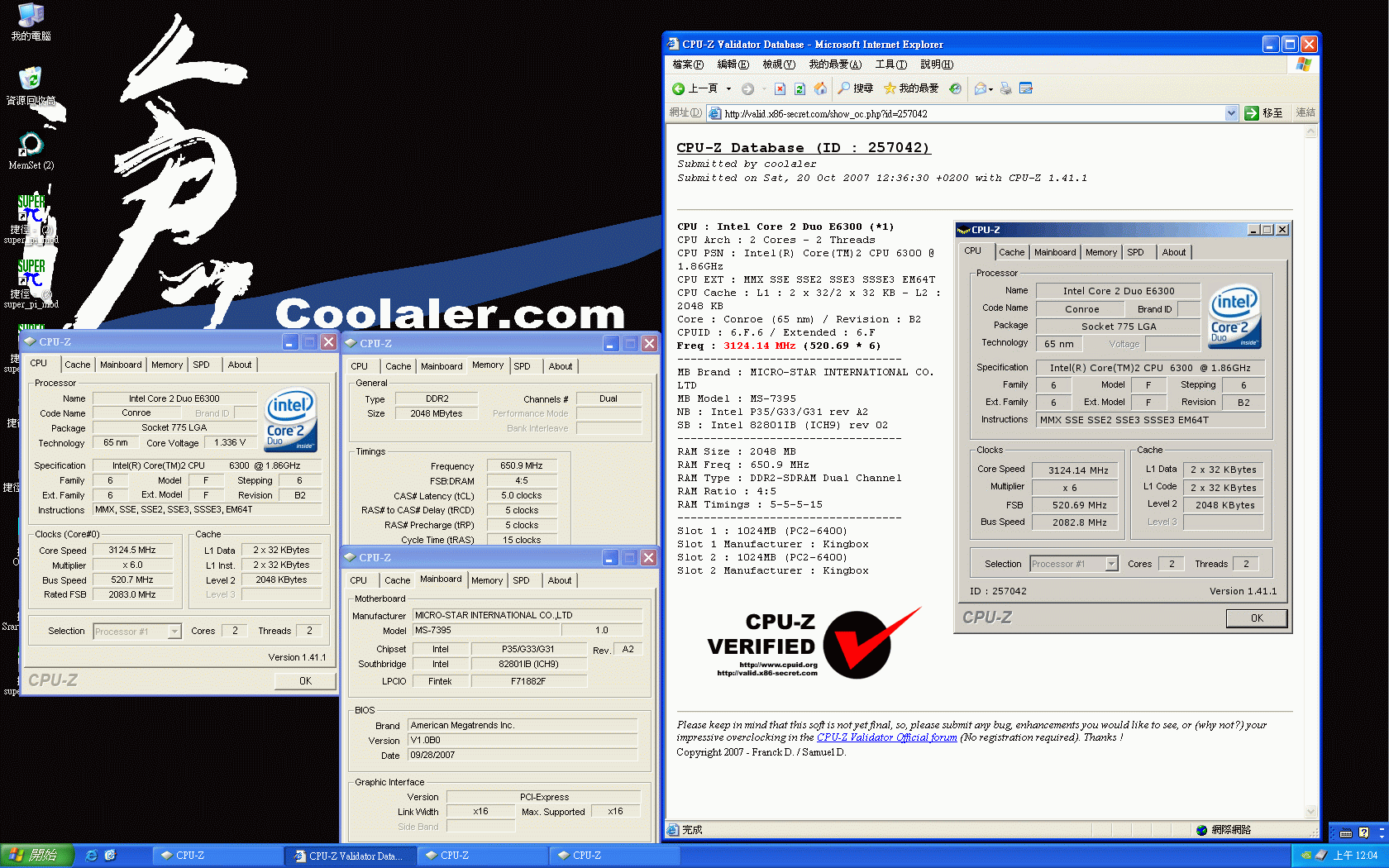The image size is (1389, 868).
Task: Select CPU tab in the Memory CPU-Z window
Action: 360,366
